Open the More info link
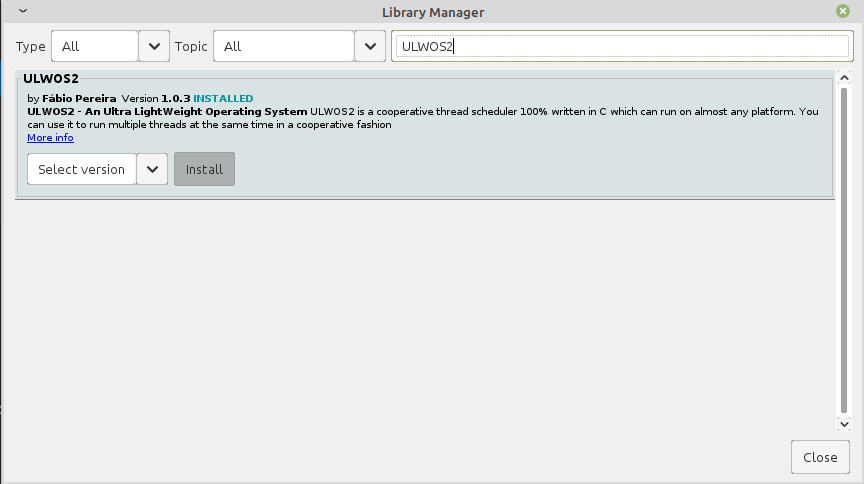The width and height of the screenshot is (864, 484). pyautogui.click(x=50, y=138)
